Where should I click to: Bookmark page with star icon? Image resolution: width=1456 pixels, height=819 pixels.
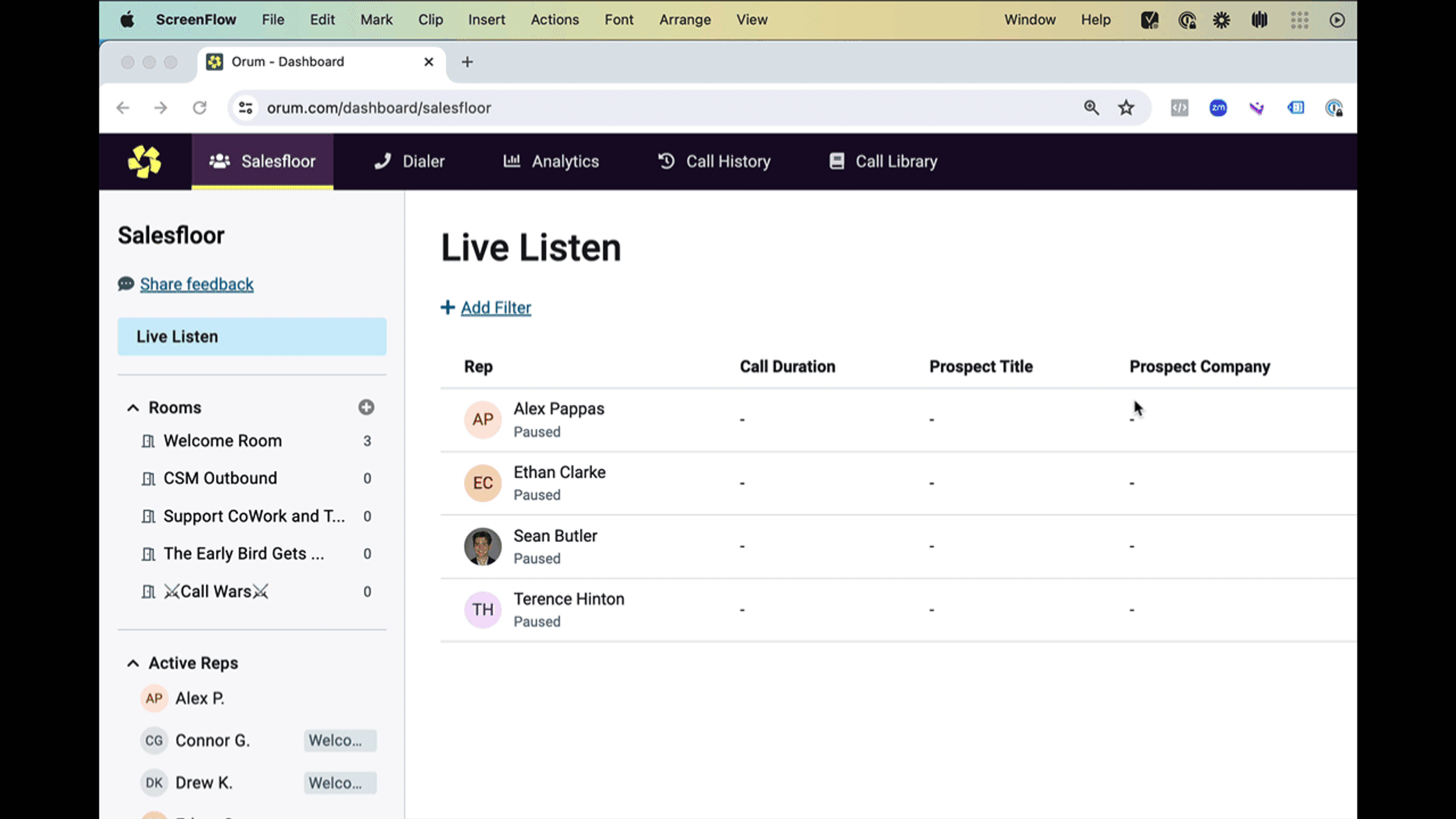click(x=1126, y=107)
